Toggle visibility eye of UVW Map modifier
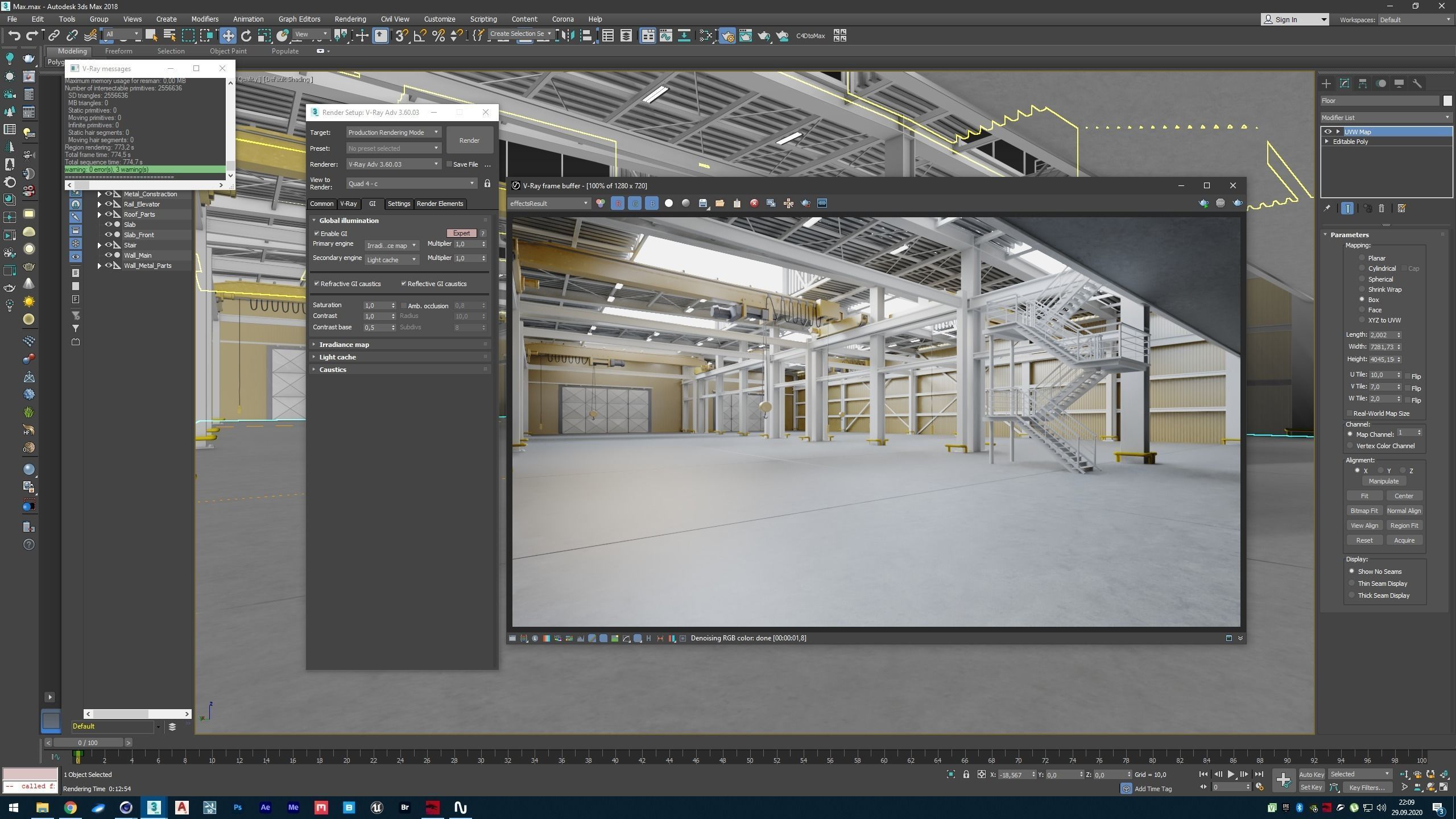The height and width of the screenshot is (819, 1456). pyautogui.click(x=1328, y=131)
